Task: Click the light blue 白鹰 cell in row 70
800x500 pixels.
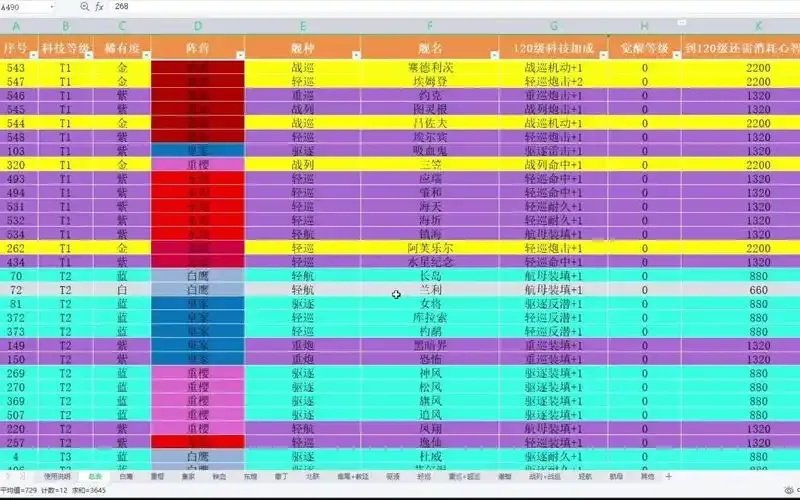Action: (198, 276)
